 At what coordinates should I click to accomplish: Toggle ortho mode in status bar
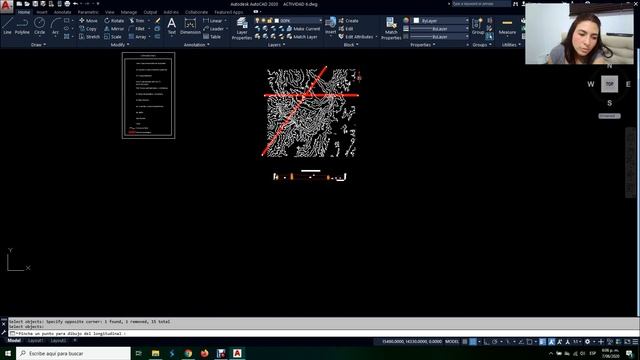pyautogui.click(x=487, y=342)
